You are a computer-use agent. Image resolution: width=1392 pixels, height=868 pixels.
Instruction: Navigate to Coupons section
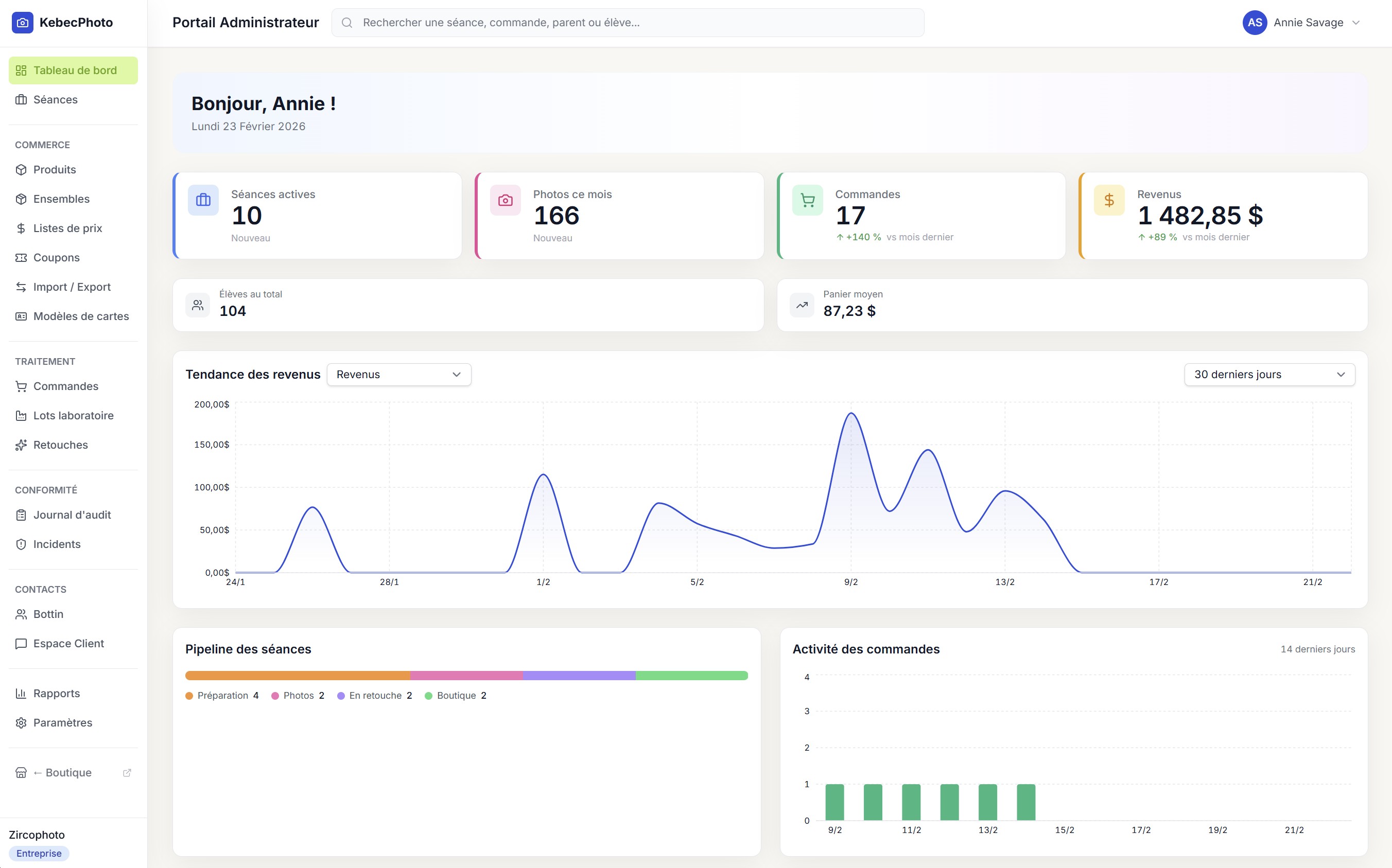56,258
